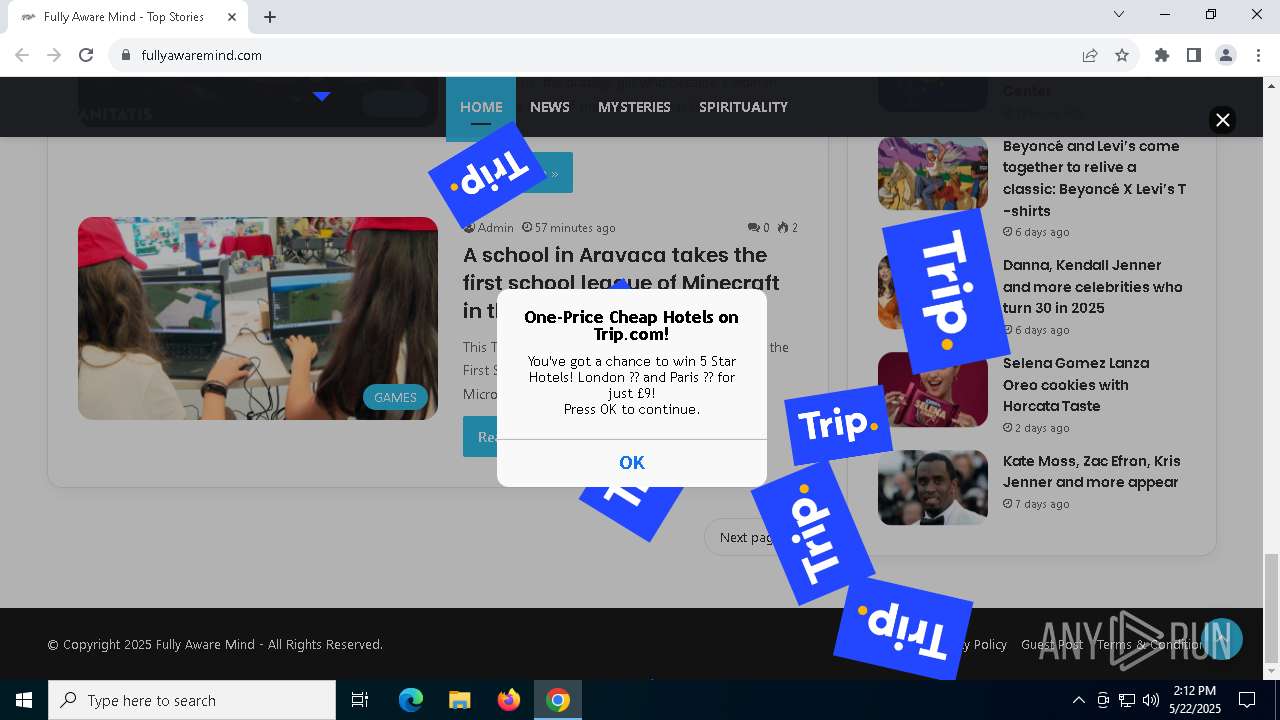1280x720 pixels.
Task: Click the blue dropdown arrow in header
Action: [321, 96]
